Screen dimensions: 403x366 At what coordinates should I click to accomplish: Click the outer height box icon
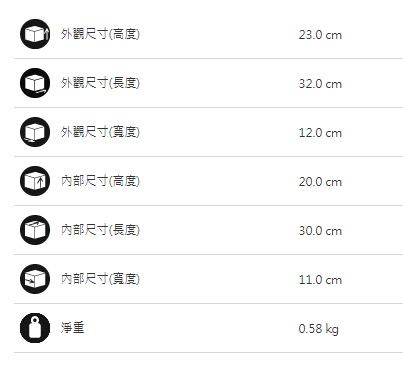point(35,34)
